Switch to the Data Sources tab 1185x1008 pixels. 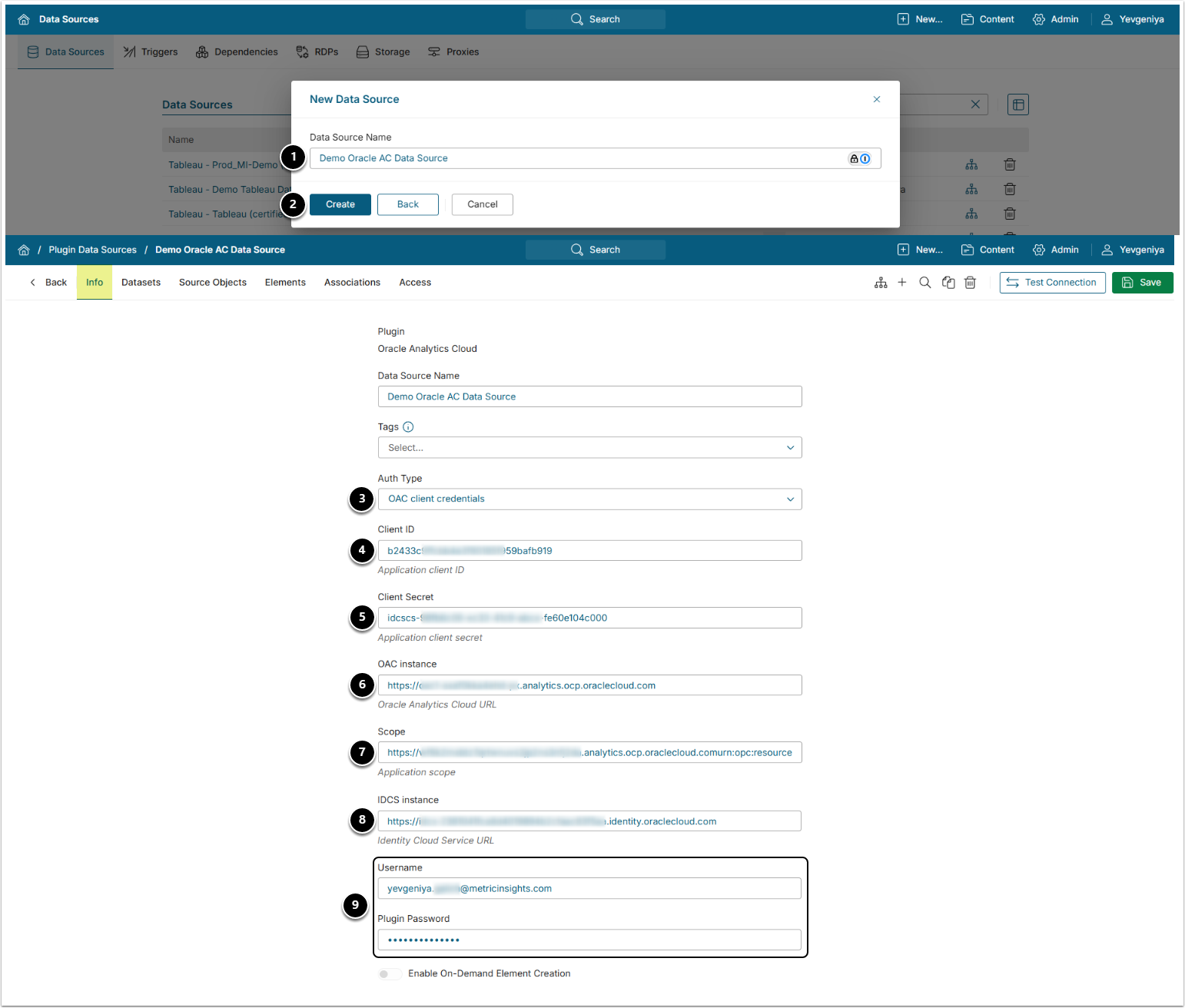pyautogui.click(x=65, y=52)
